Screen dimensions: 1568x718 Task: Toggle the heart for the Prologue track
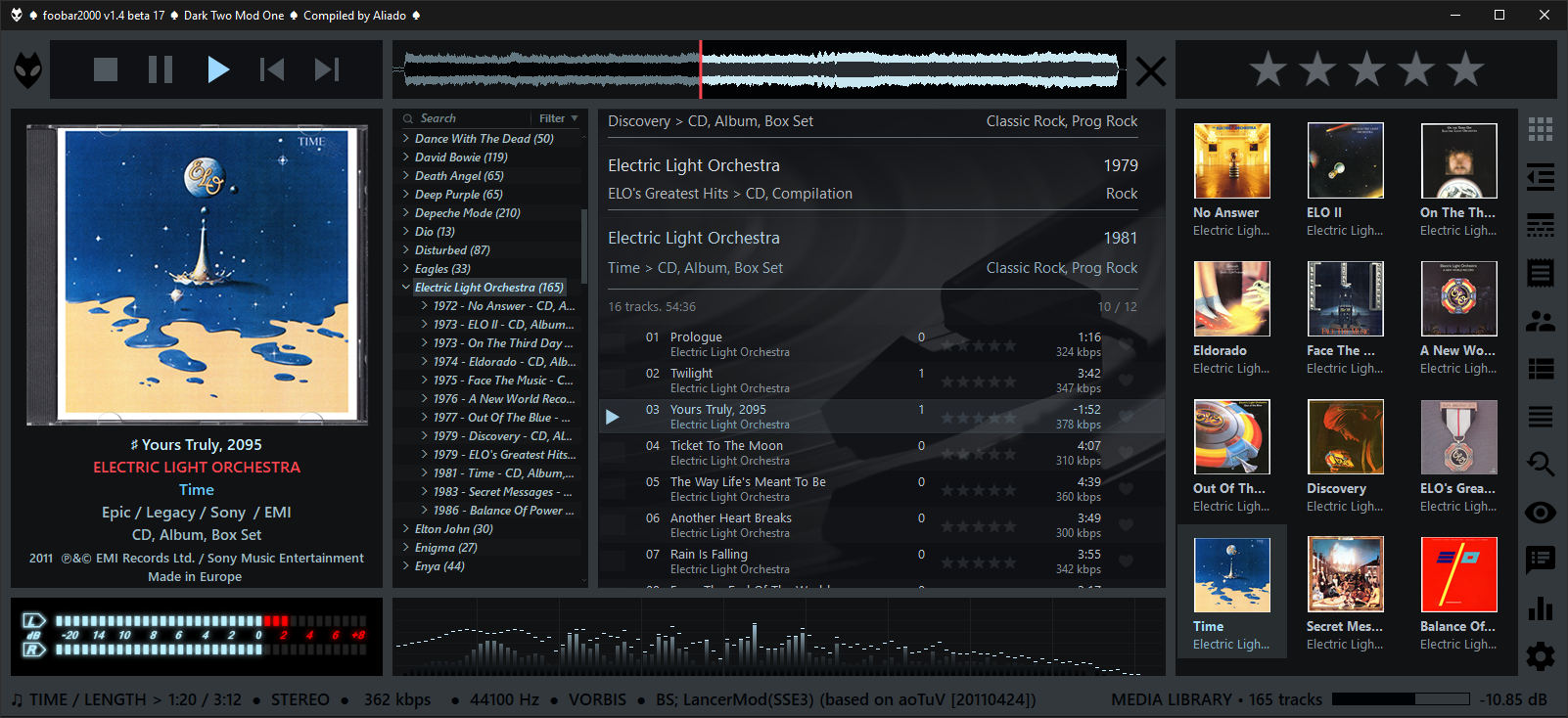point(1126,344)
